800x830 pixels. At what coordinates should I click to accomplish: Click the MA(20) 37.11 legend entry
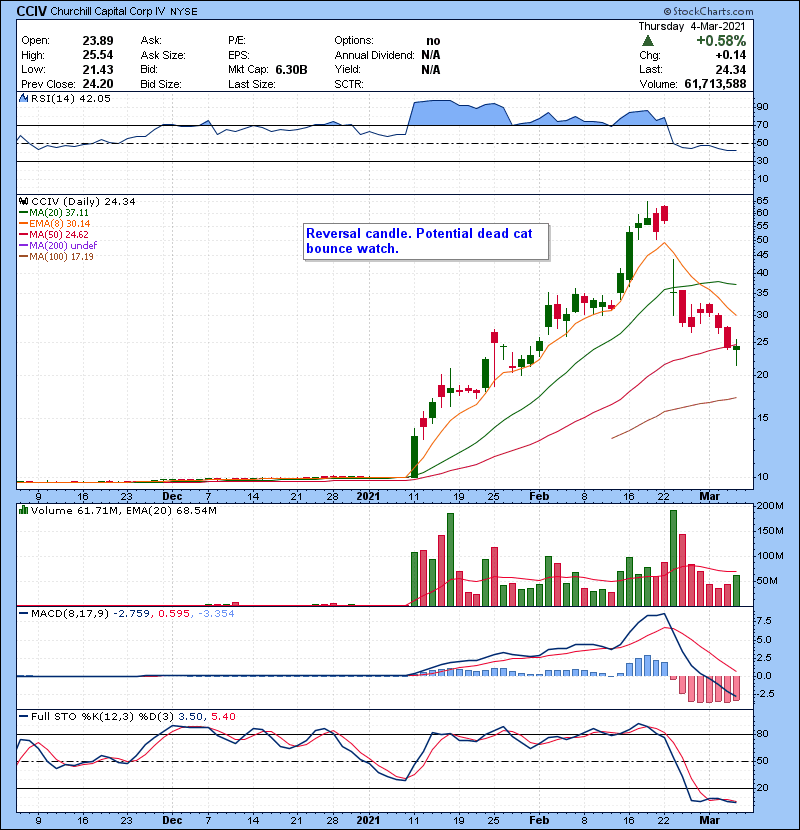[x=55, y=212]
